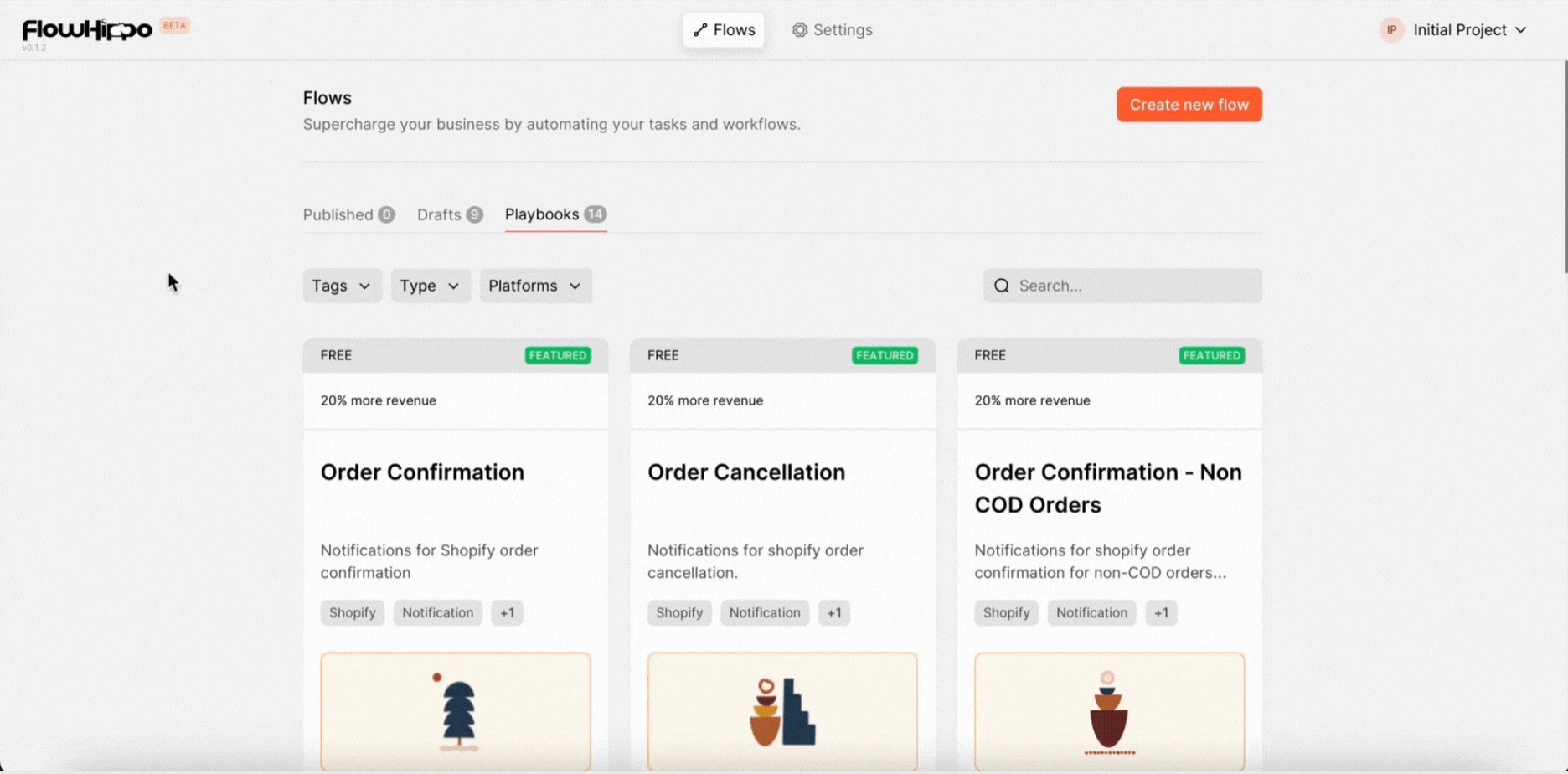Click FEATURED badge on Non COD Orders card
1568x774 pixels.
[1212, 355]
